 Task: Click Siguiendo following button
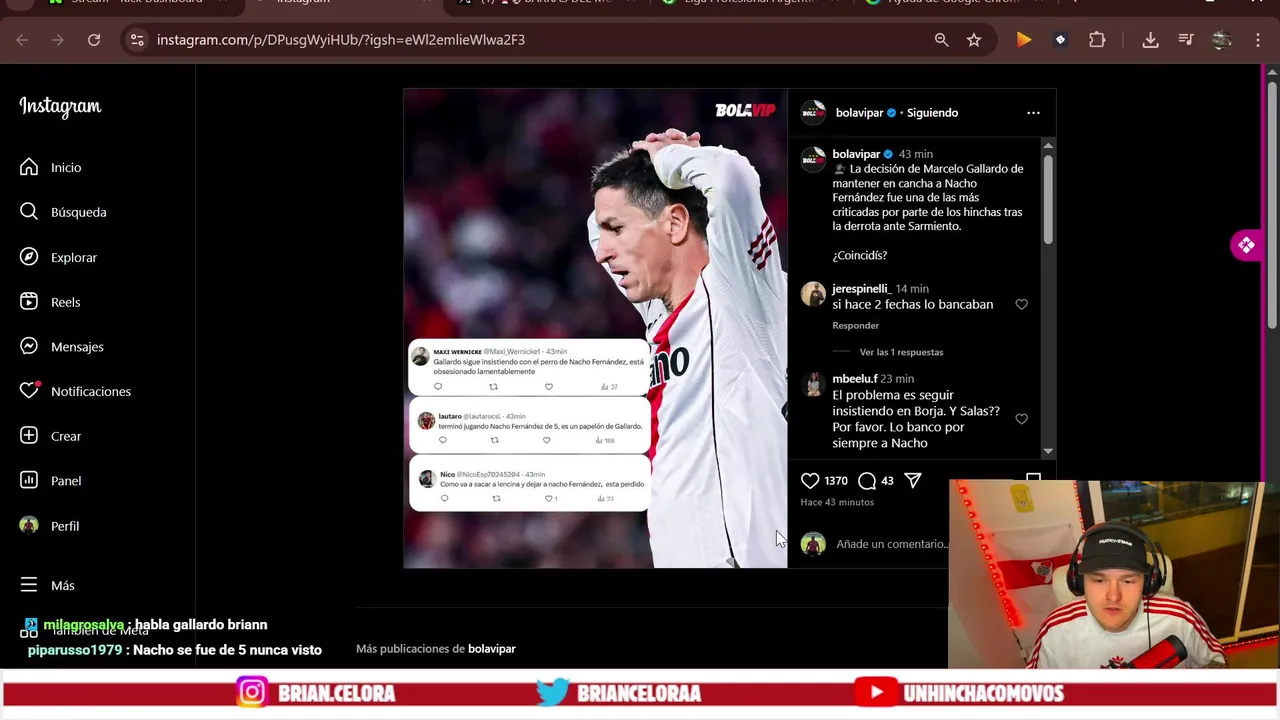pyautogui.click(x=932, y=113)
